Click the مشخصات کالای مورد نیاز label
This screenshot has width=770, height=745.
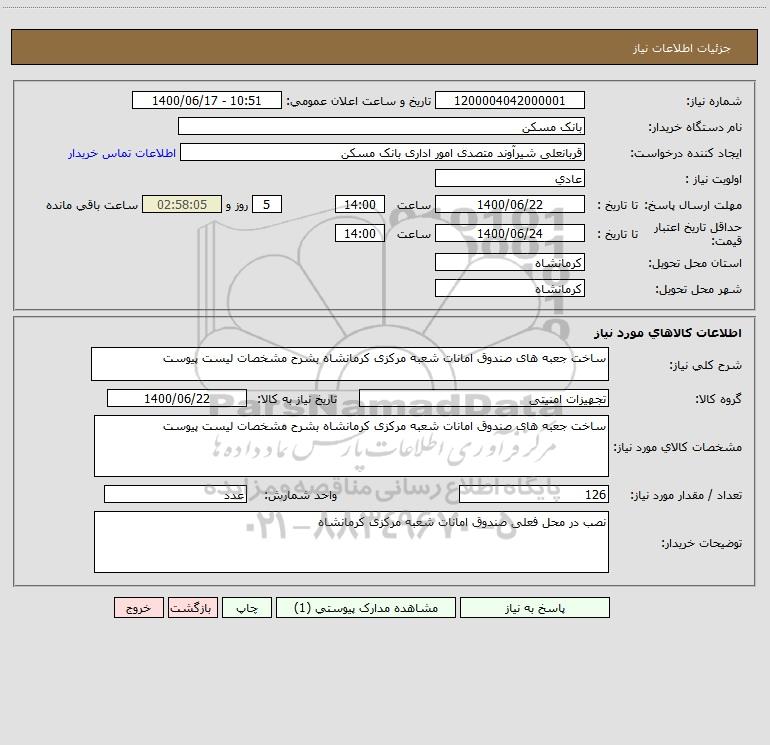pos(678,447)
